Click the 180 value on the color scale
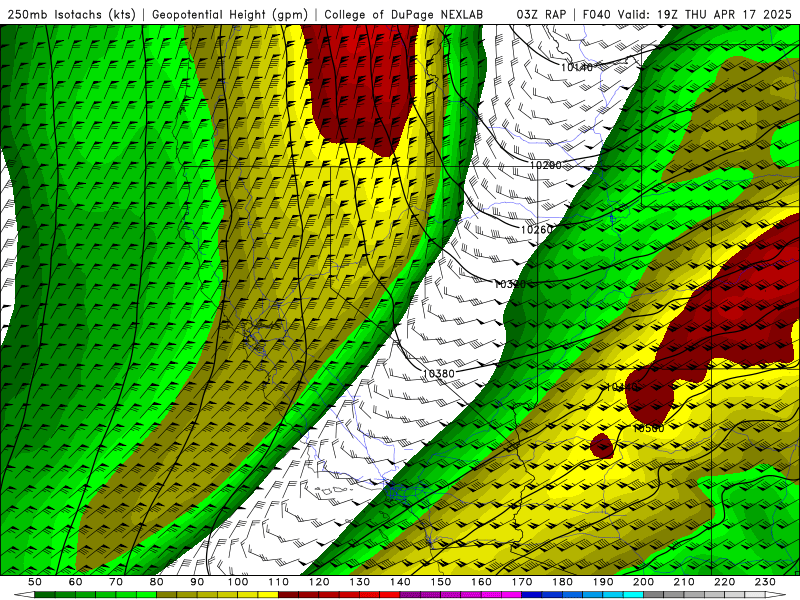The width and height of the screenshot is (800, 600). 562,582
